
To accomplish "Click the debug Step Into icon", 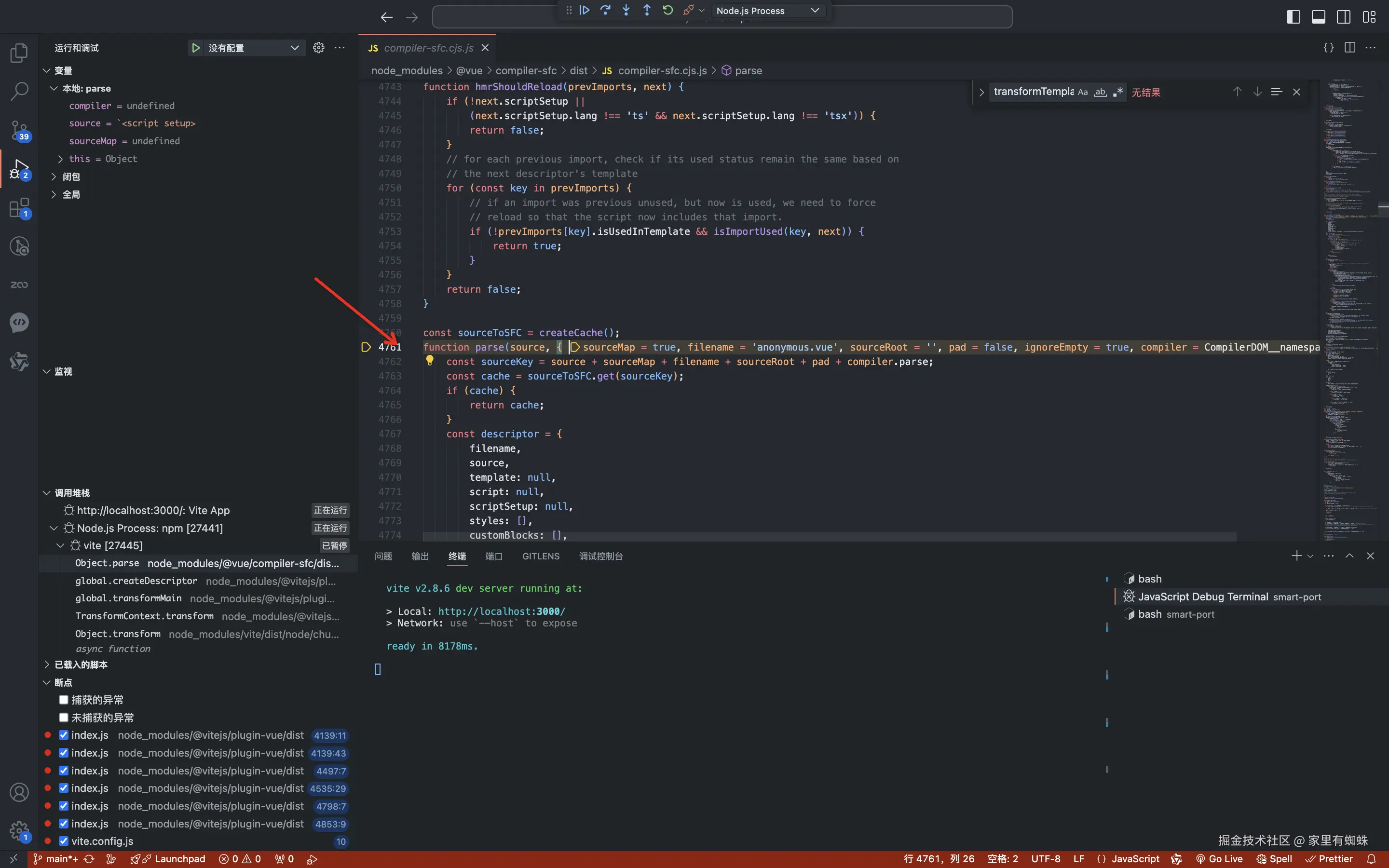I will tap(626, 10).
